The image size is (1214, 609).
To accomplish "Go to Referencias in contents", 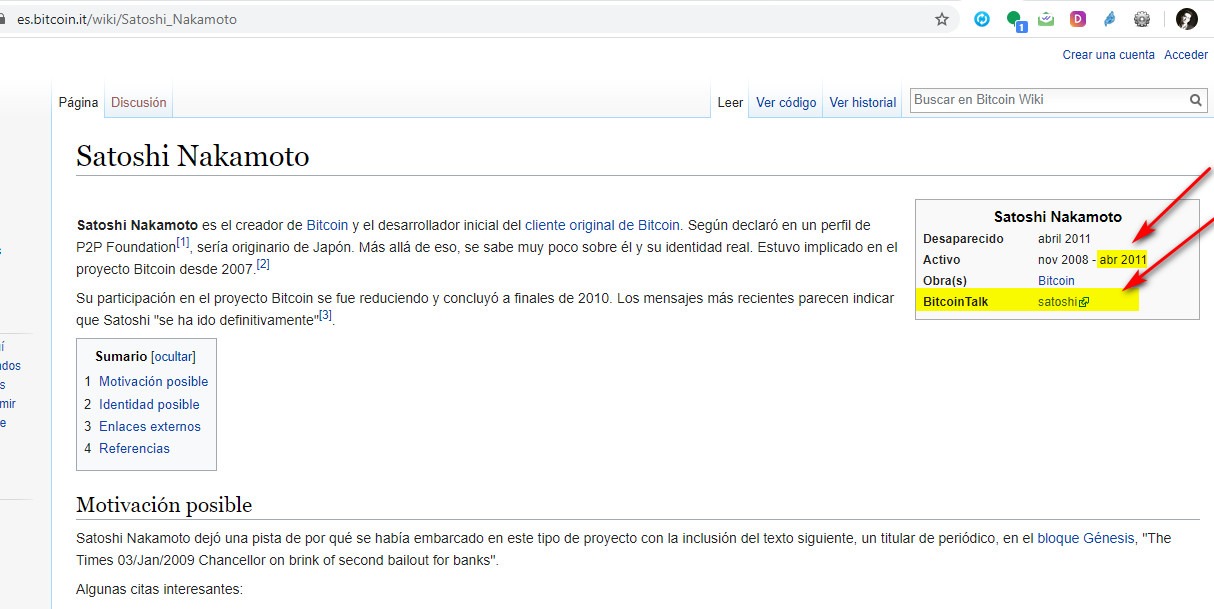I will click(x=134, y=448).
